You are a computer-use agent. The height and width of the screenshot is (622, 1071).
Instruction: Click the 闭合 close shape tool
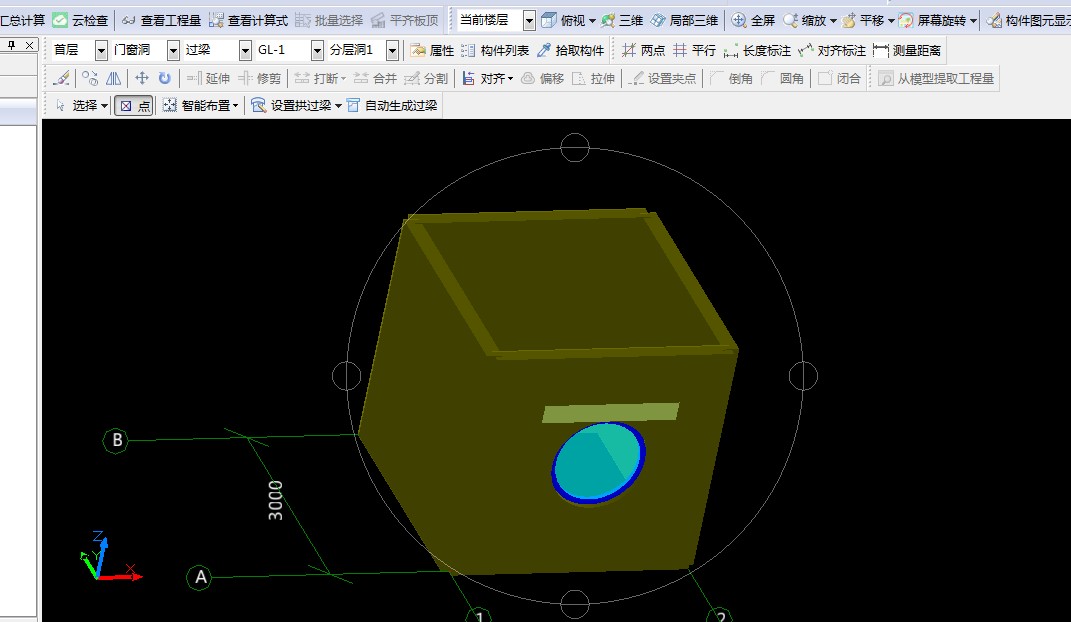[839, 79]
